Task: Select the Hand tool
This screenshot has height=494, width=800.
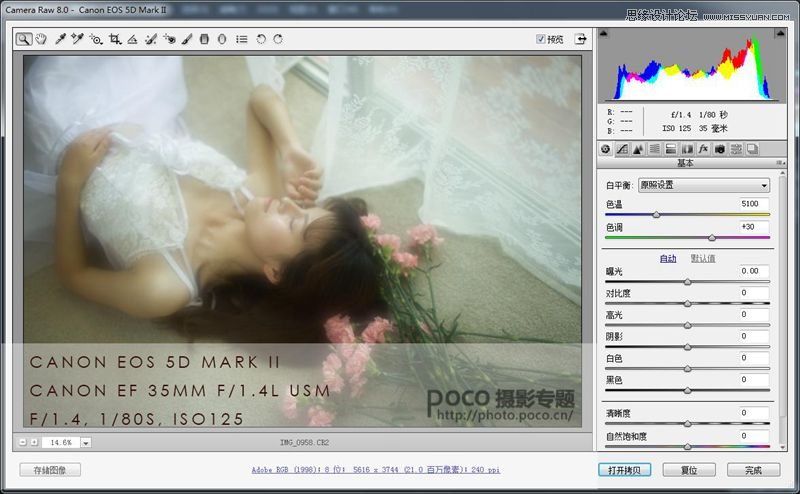Action: point(41,39)
